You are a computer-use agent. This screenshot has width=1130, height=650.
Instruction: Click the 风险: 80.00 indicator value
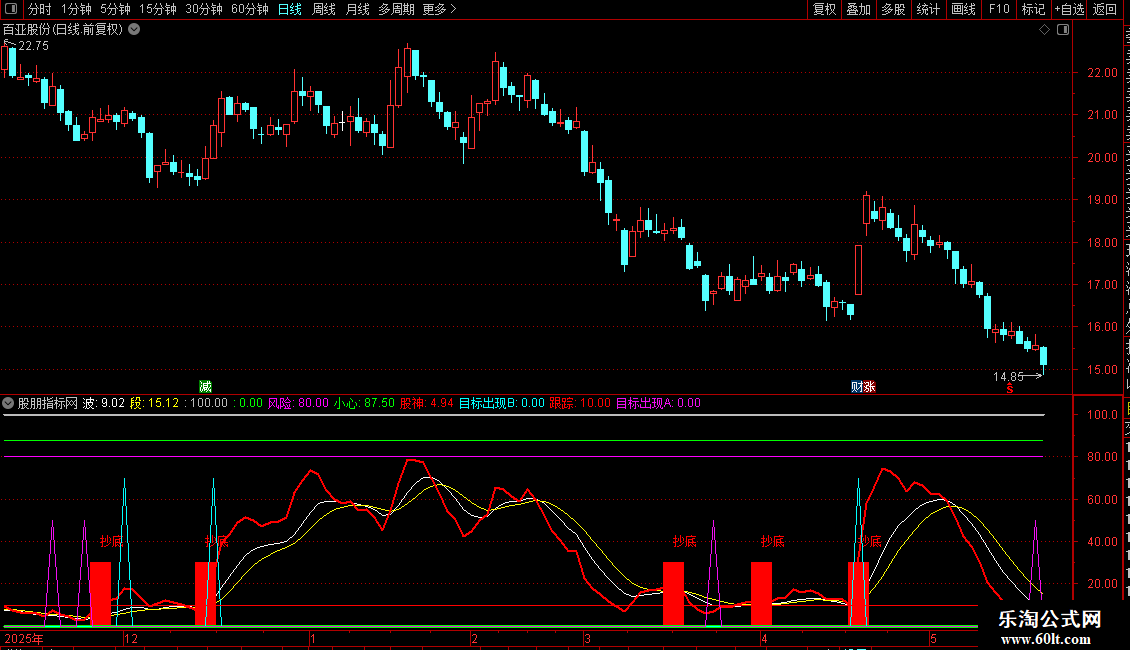[x=298, y=404]
